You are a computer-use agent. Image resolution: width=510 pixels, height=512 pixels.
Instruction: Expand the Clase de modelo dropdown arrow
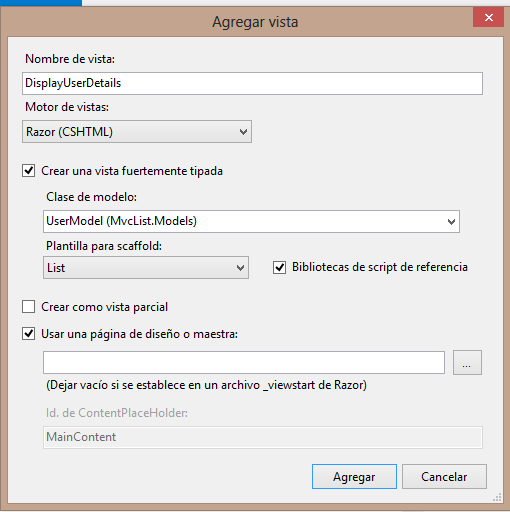pos(451,222)
